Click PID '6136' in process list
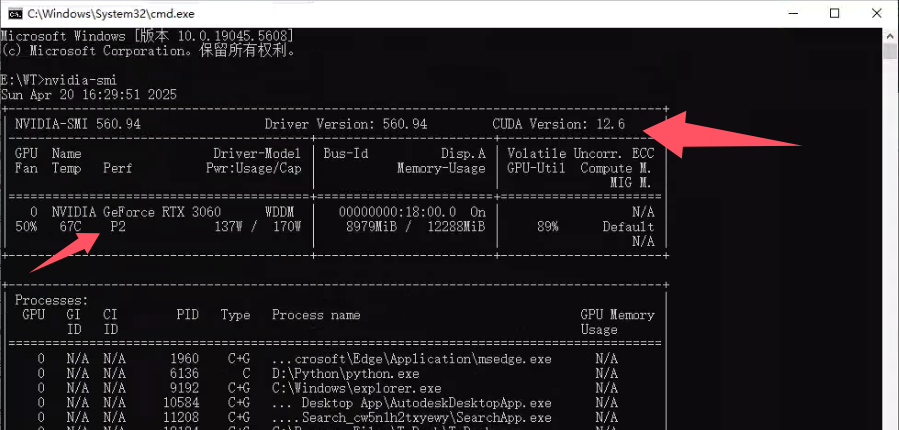This screenshot has height=430, width=899. point(184,374)
